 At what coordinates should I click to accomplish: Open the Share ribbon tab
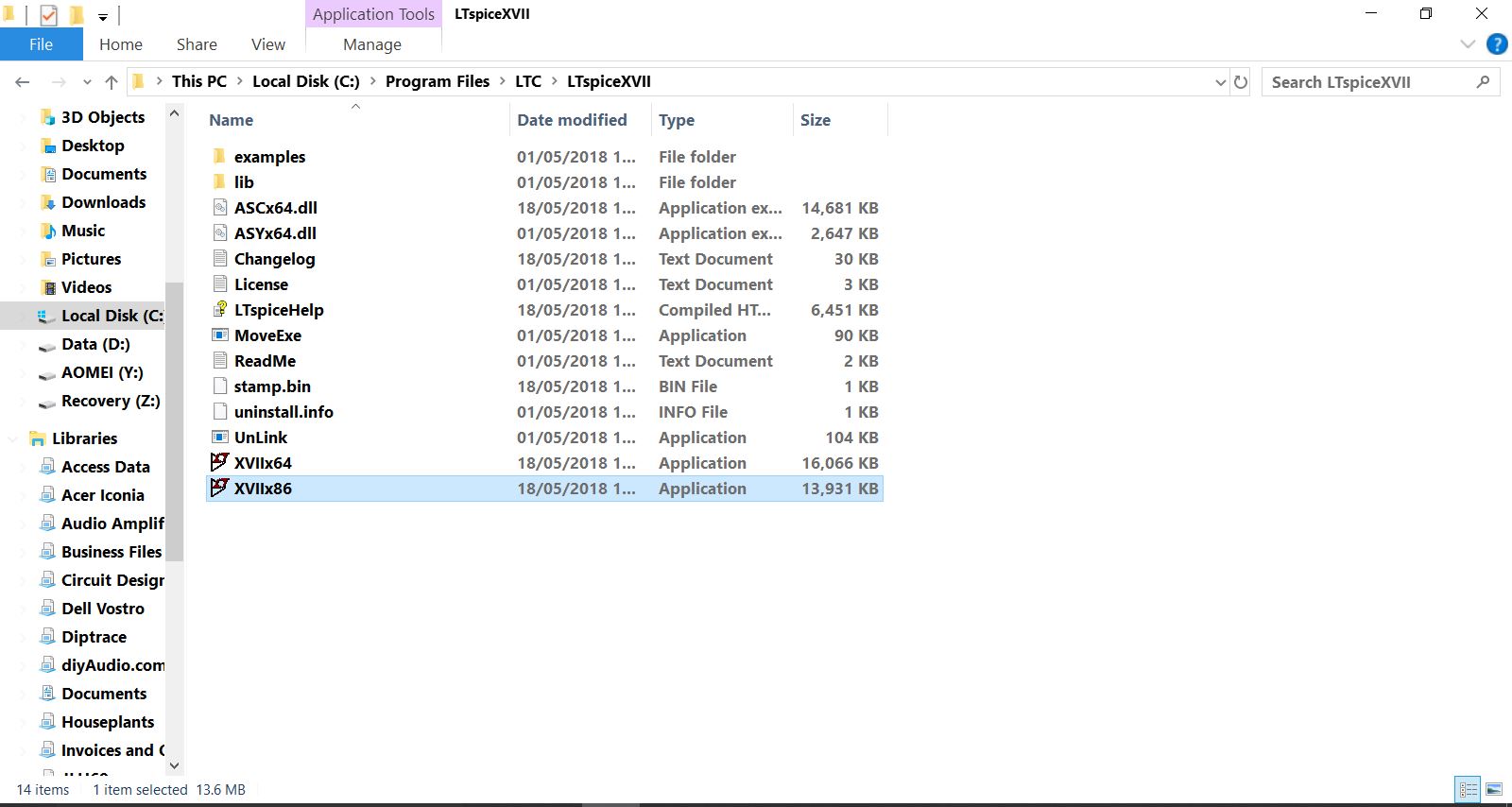click(197, 44)
